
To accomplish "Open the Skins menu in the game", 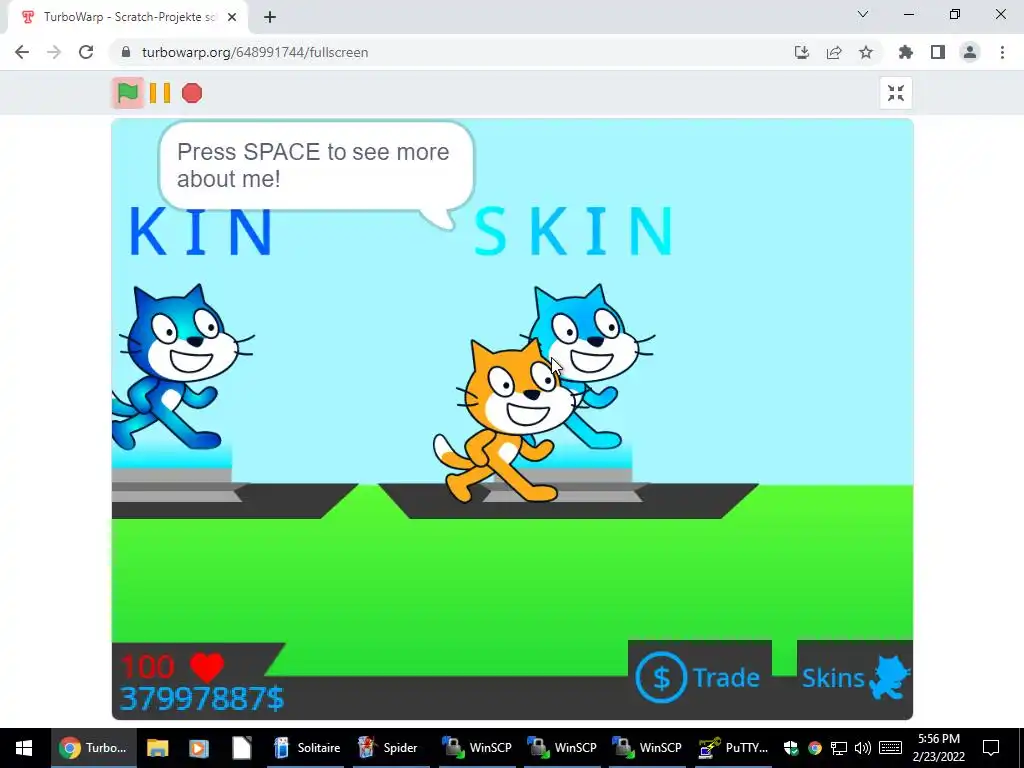I will [x=855, y=678].
